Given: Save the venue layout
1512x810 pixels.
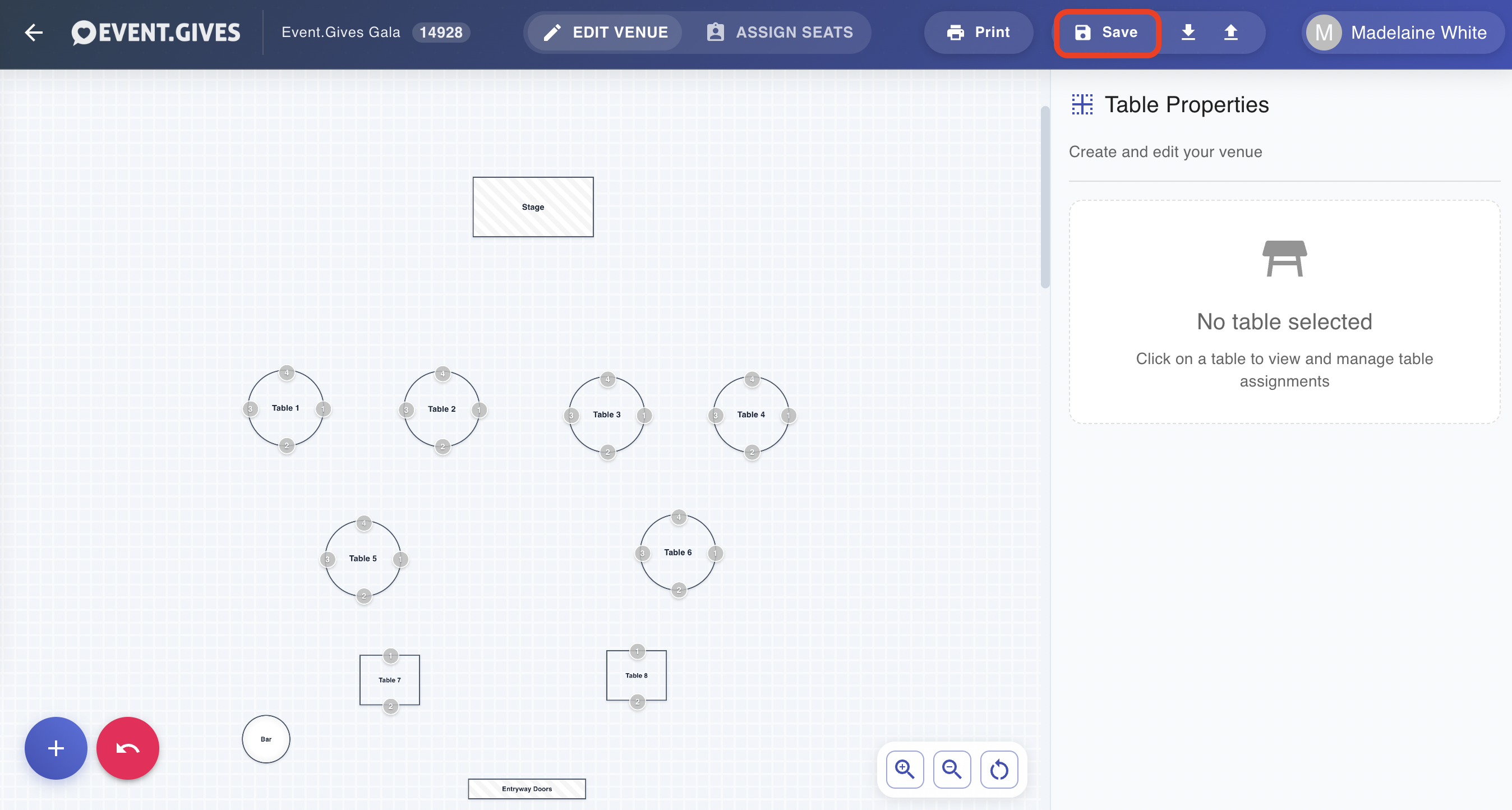Looking at the screenshot, I should [1107, 33].
